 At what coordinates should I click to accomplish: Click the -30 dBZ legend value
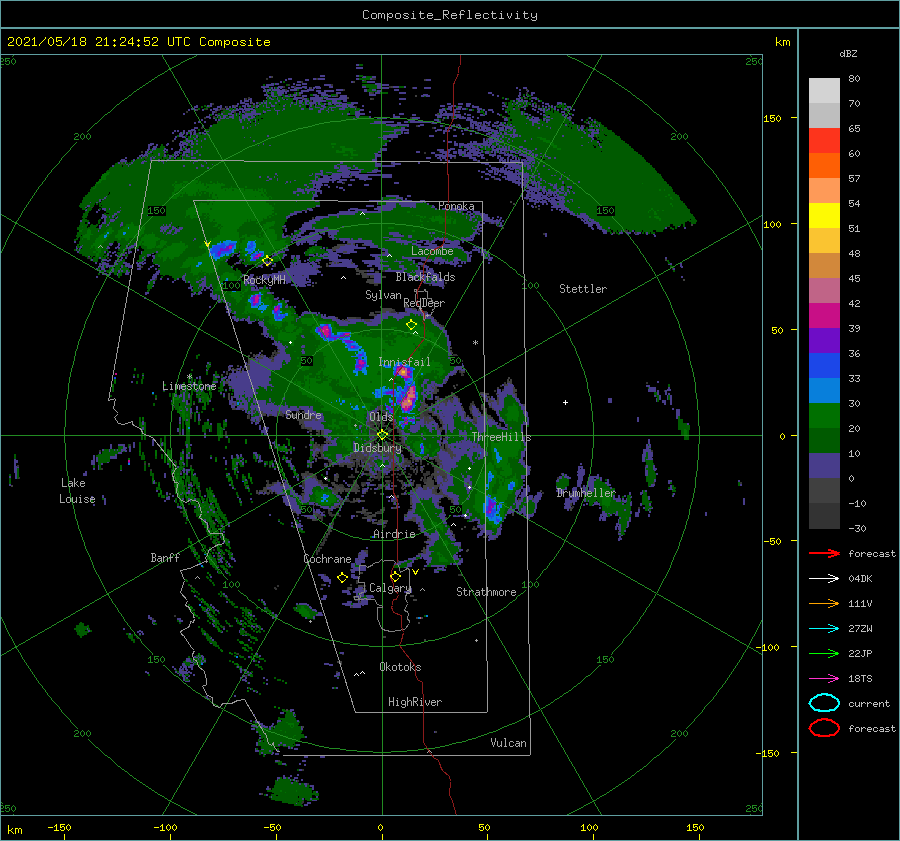click(858, 528)
